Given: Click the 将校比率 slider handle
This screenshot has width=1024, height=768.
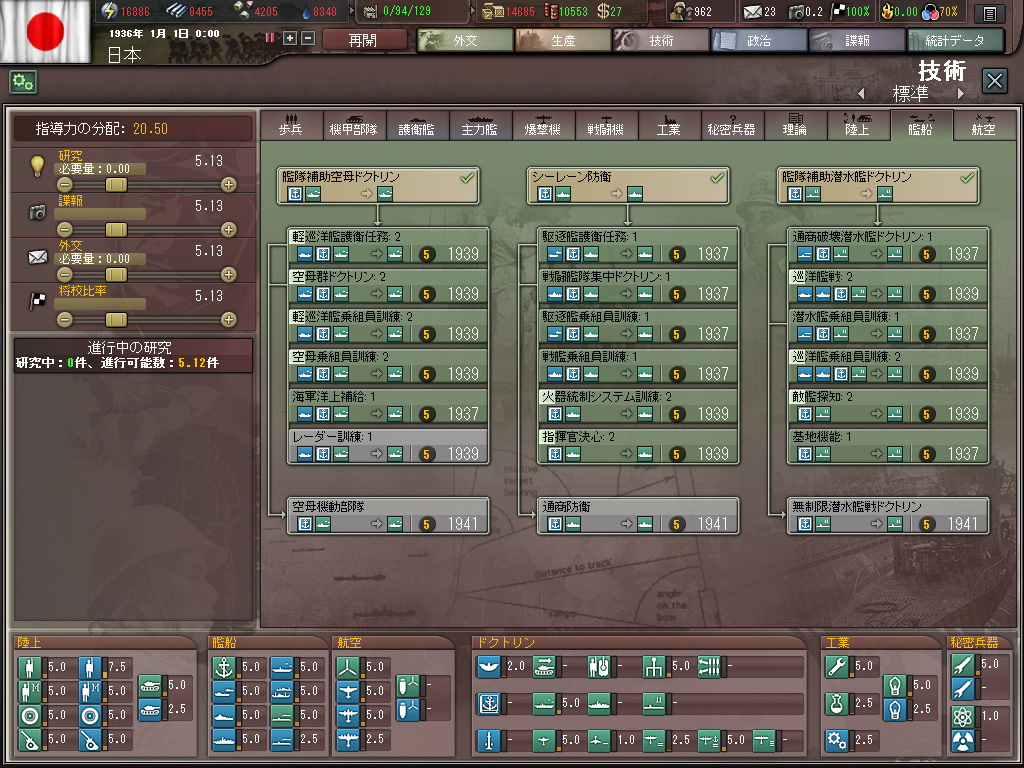Looking at the screenshot, I should click(116, 320).
